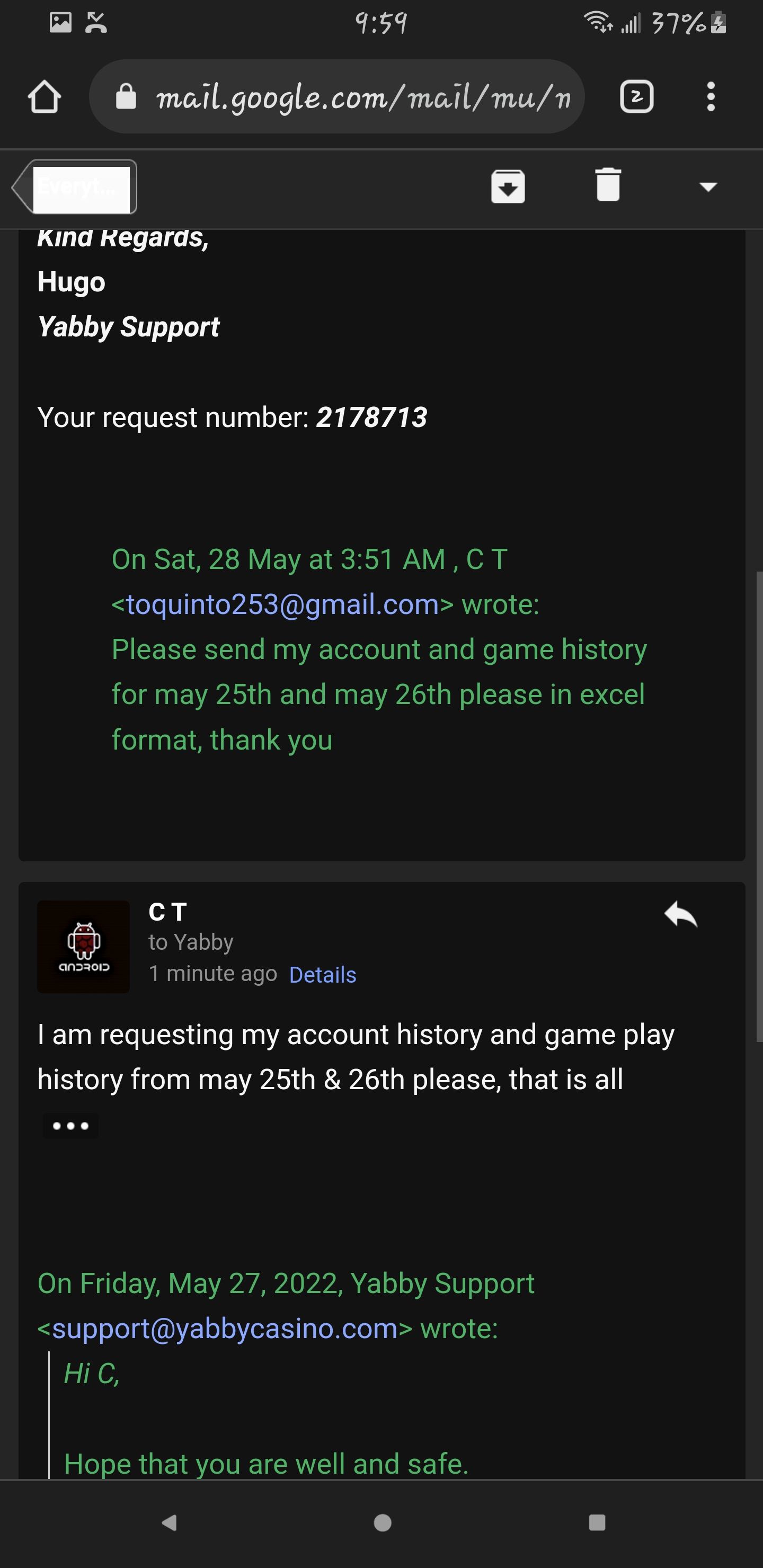Open C T sender avatar thumbnail

point(83,947)
